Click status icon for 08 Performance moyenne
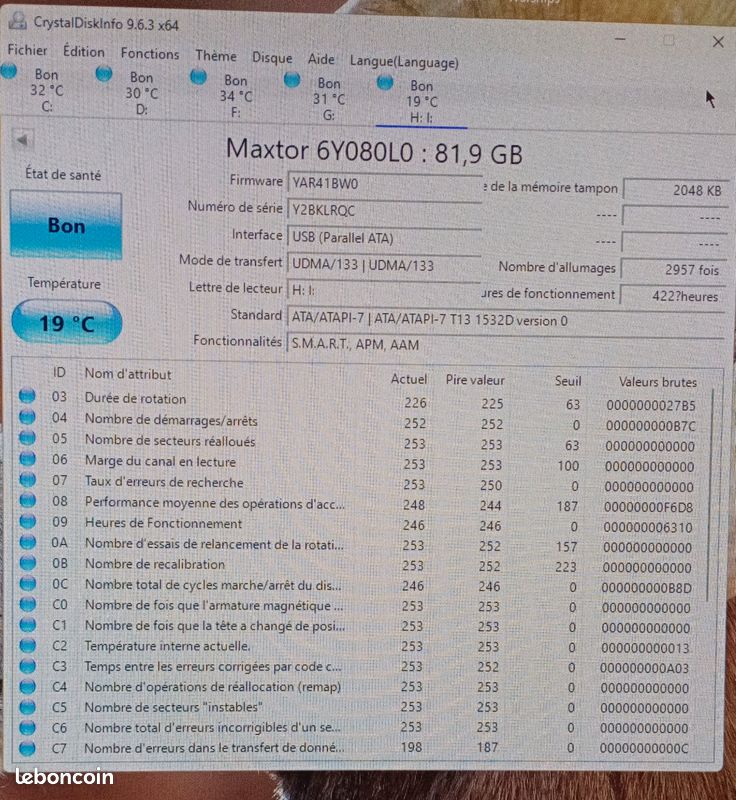 [28, 501]
